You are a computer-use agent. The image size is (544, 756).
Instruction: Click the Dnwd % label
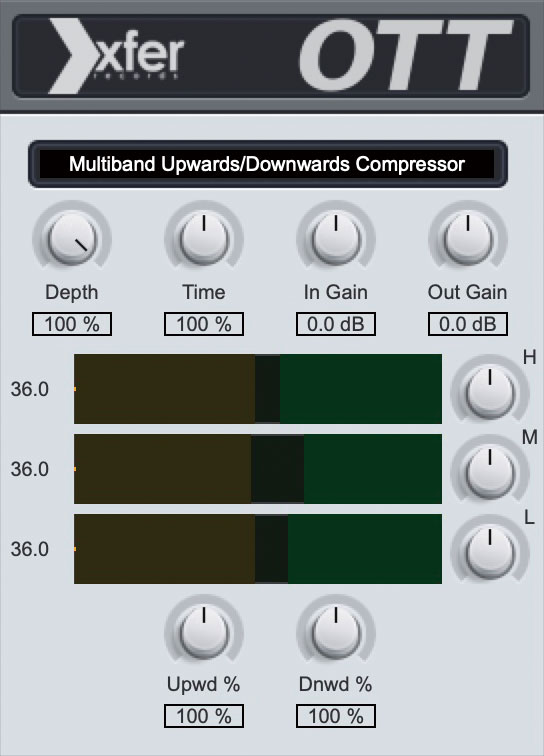[x=336, y=685]
